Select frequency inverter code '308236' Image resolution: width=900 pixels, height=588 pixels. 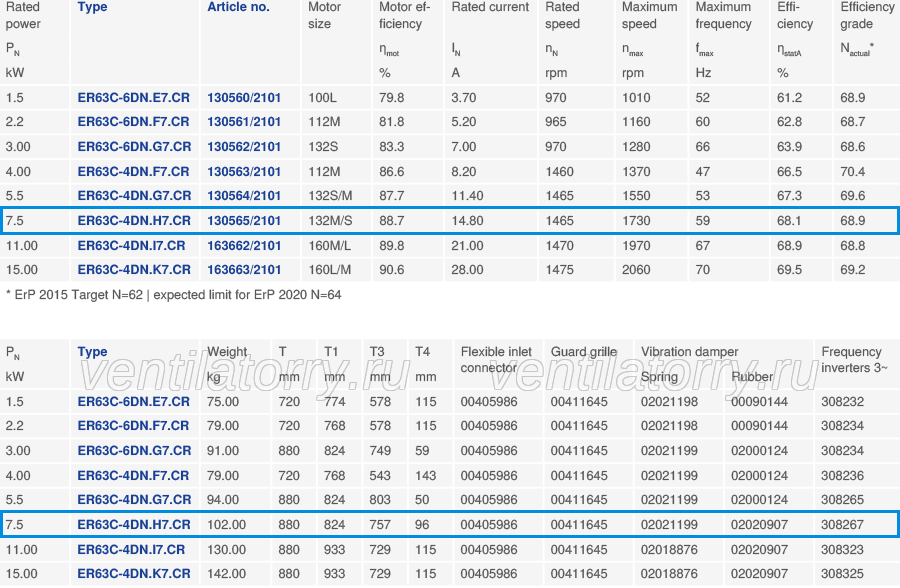tap(842, 475)
